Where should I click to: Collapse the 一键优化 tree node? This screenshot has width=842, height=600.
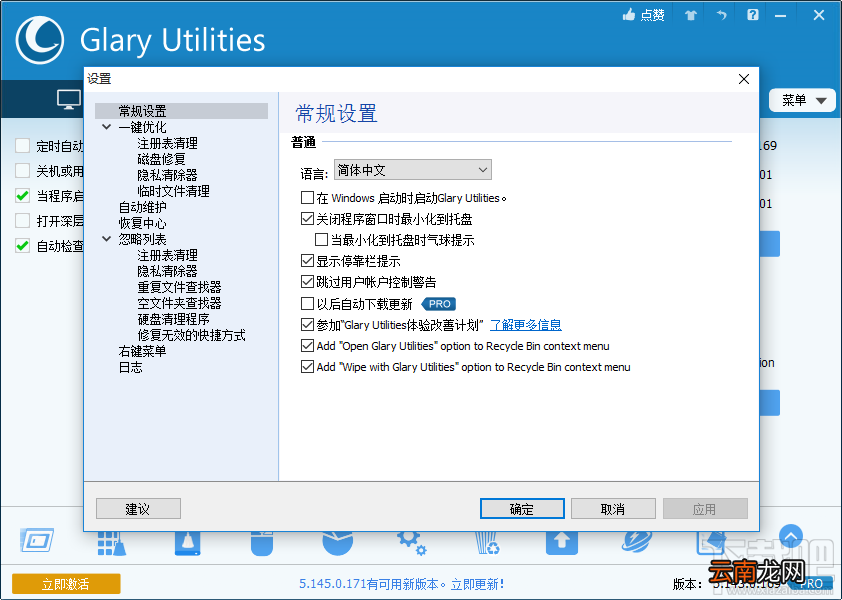[106, 127]
